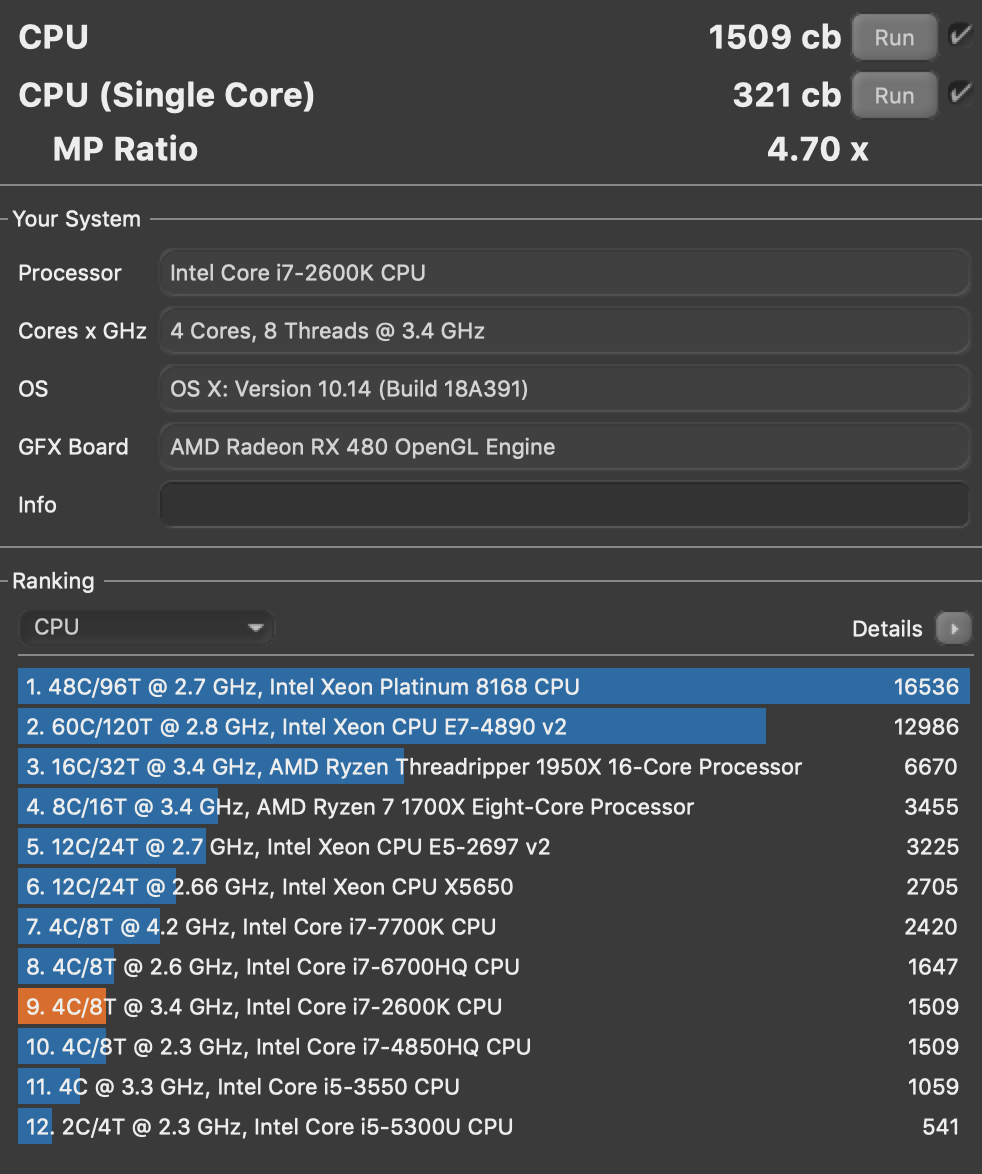982x1174 pixels.
Task: Click the MP Ratio label
Action: tap(125, 149)
